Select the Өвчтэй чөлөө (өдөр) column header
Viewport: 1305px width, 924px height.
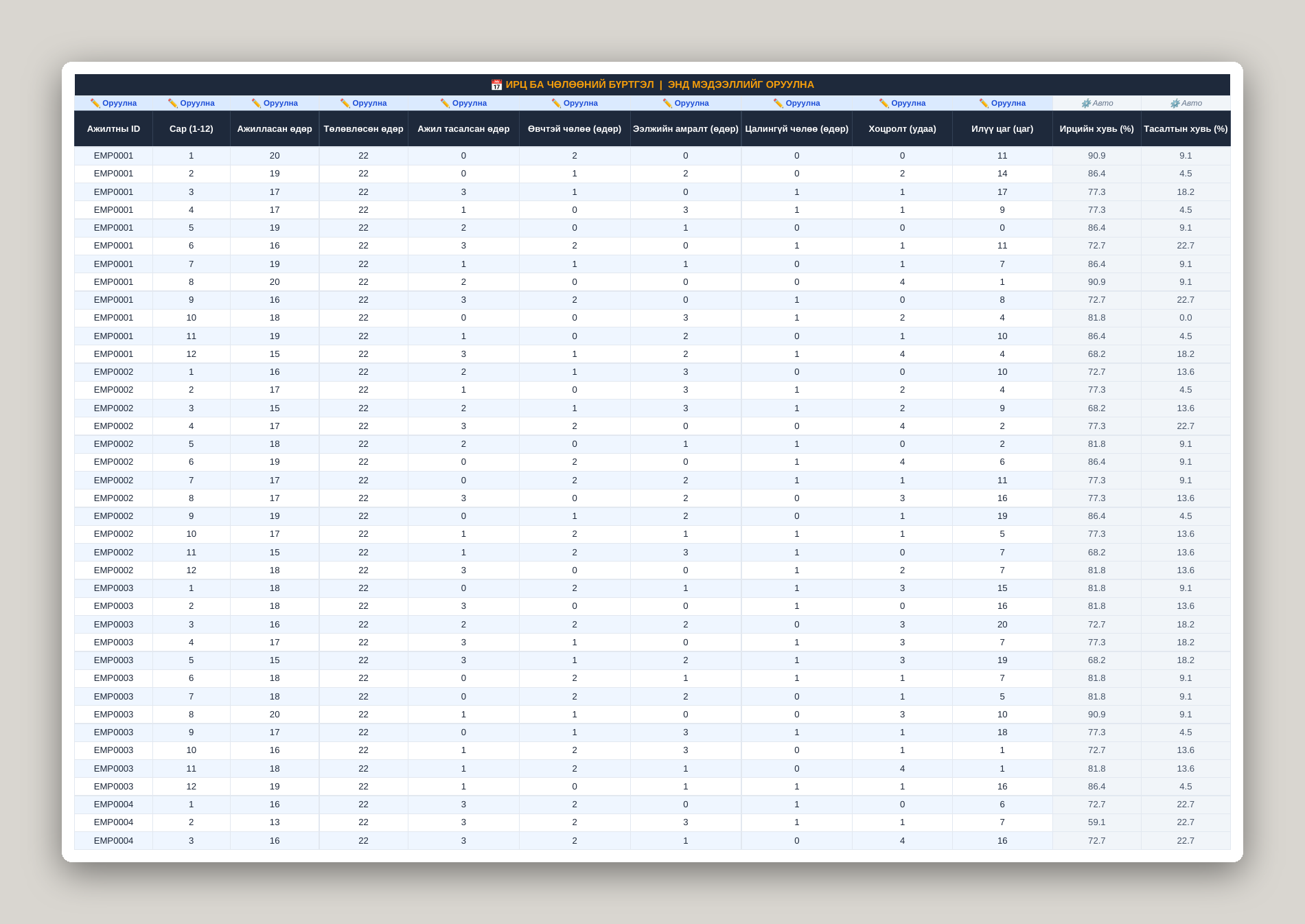(575, 128)
